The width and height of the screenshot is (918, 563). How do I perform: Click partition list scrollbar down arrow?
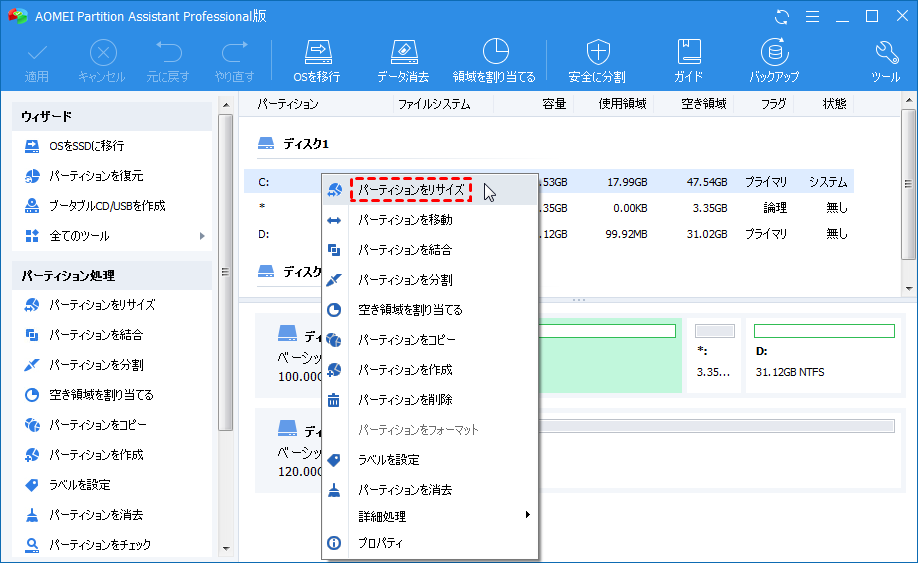pyautogui.click(x=909, y=289)
